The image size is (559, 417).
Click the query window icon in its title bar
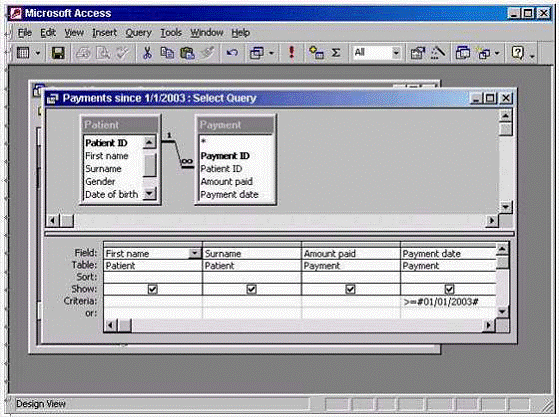click(x=52, y=99)
